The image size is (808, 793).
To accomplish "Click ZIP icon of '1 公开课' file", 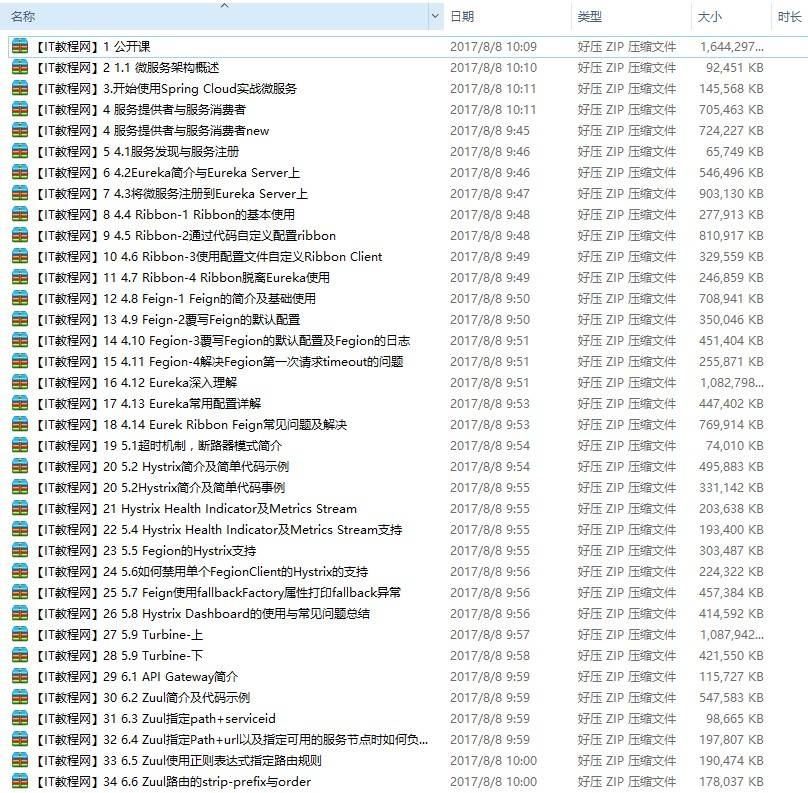I will click(20, 47).
